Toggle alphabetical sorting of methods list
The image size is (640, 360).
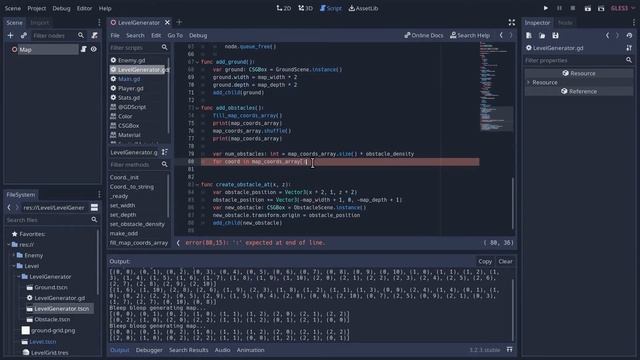point(164,152)
